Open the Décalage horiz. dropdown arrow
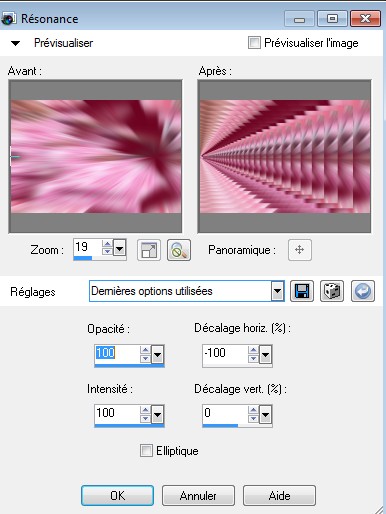 pos(265,355)
